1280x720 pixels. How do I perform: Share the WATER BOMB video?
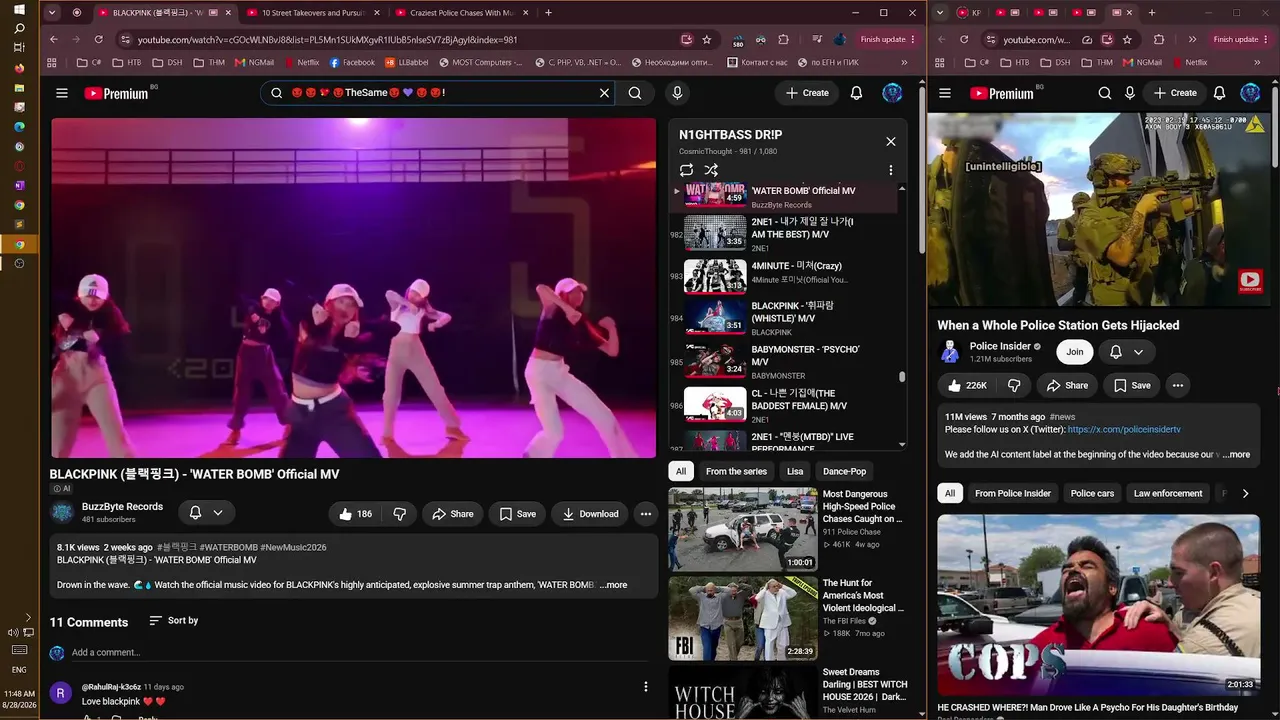click(x=452, y=514)
